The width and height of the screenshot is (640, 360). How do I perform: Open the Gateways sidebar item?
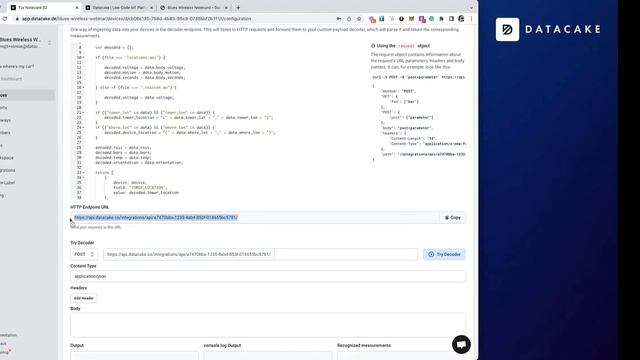click(x=6, y=120)
